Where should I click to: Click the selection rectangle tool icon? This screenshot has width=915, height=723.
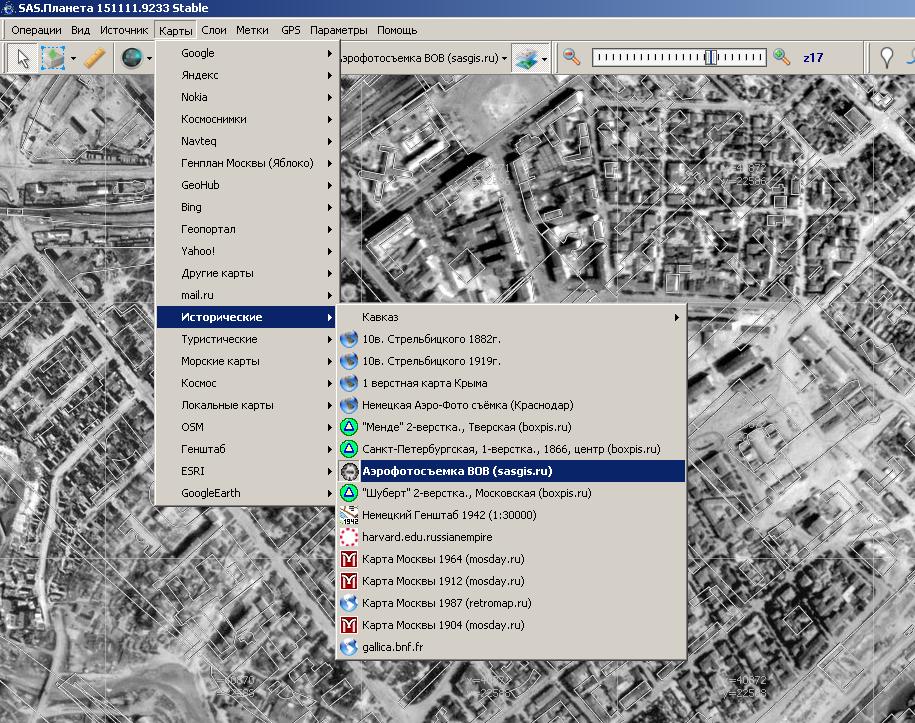pyautogui.click(x=53, y=58)
